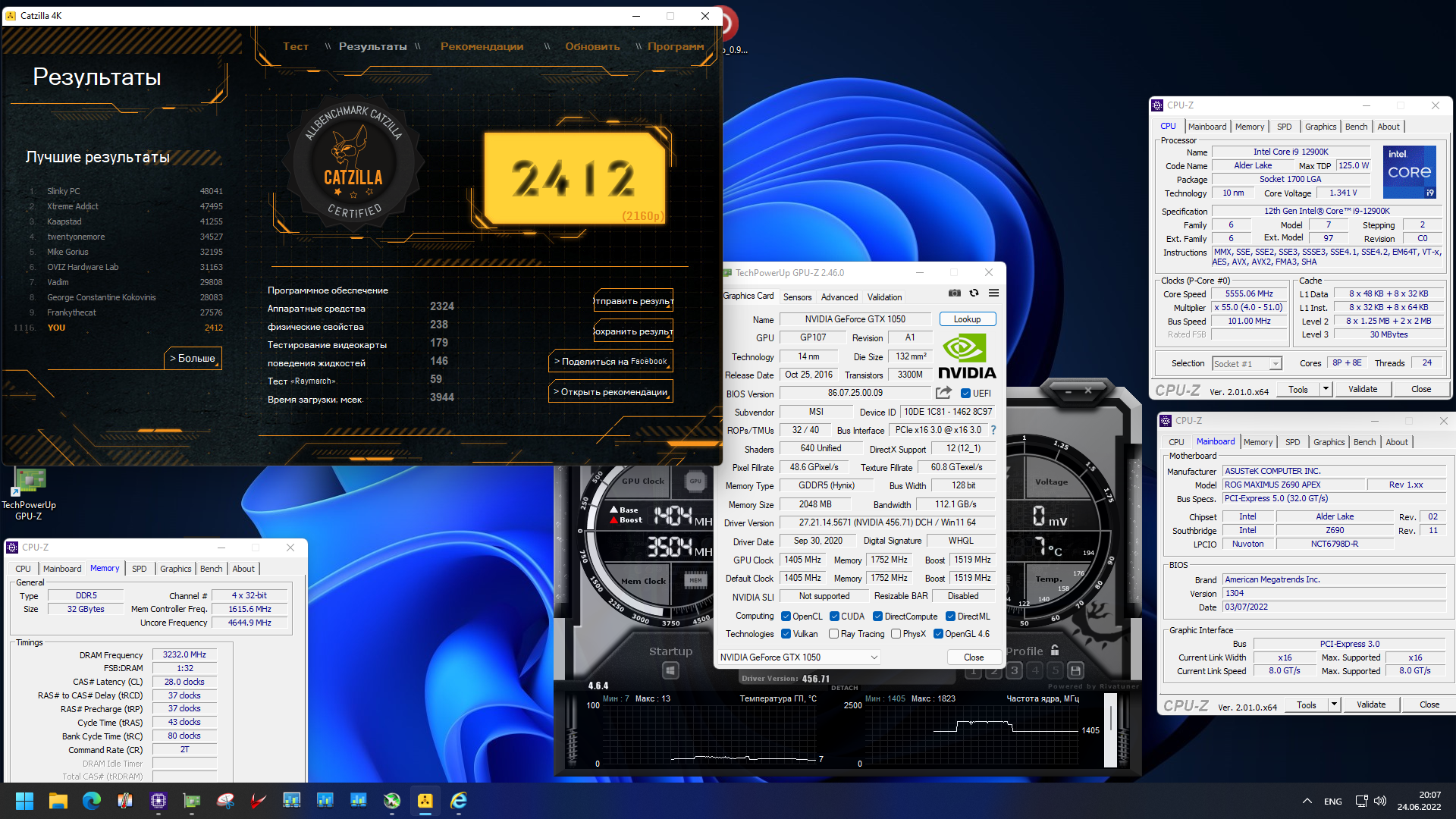Open File Explorer from the taskbar
Viewport: 1456px width, 819px height.
pos(58,801)
